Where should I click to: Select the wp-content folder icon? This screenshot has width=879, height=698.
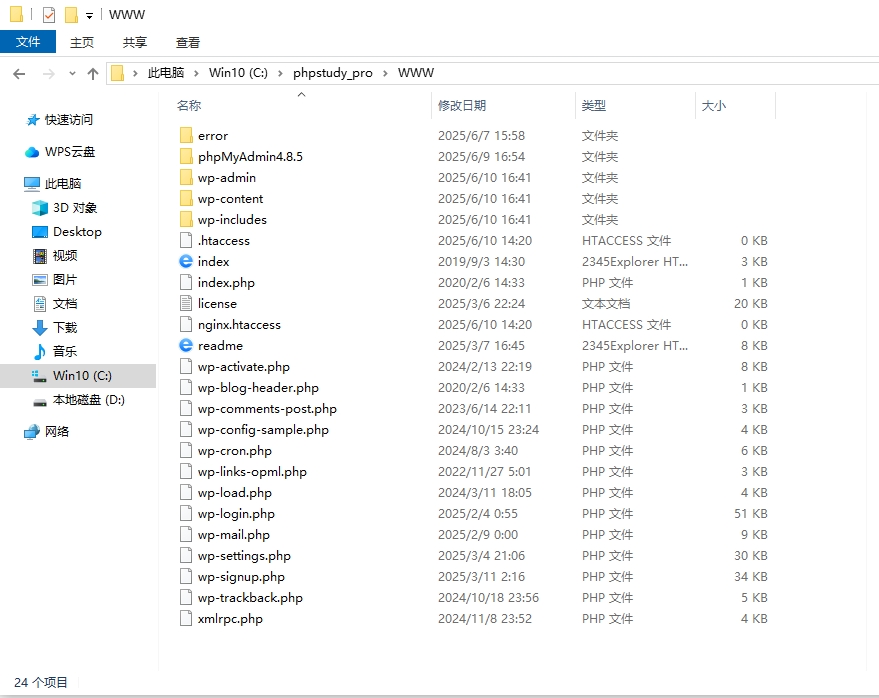pos(186,198)
